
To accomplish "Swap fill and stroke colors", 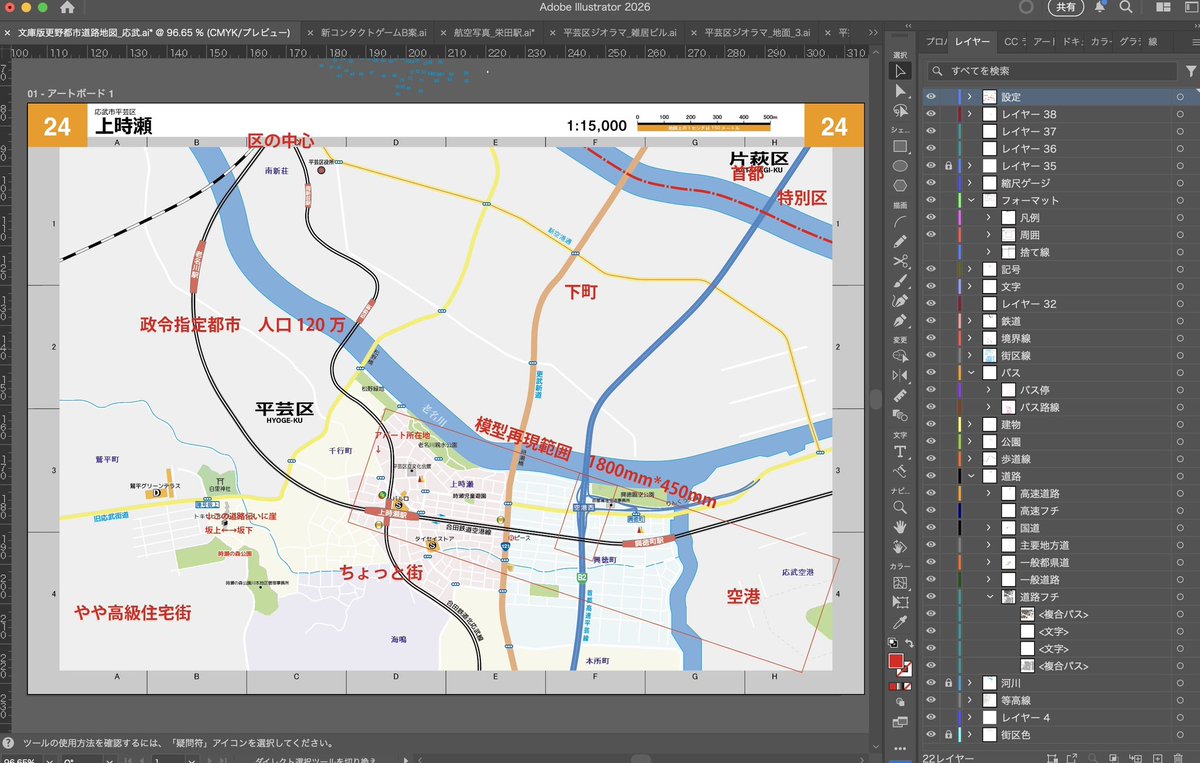I will tap(911, 643).
